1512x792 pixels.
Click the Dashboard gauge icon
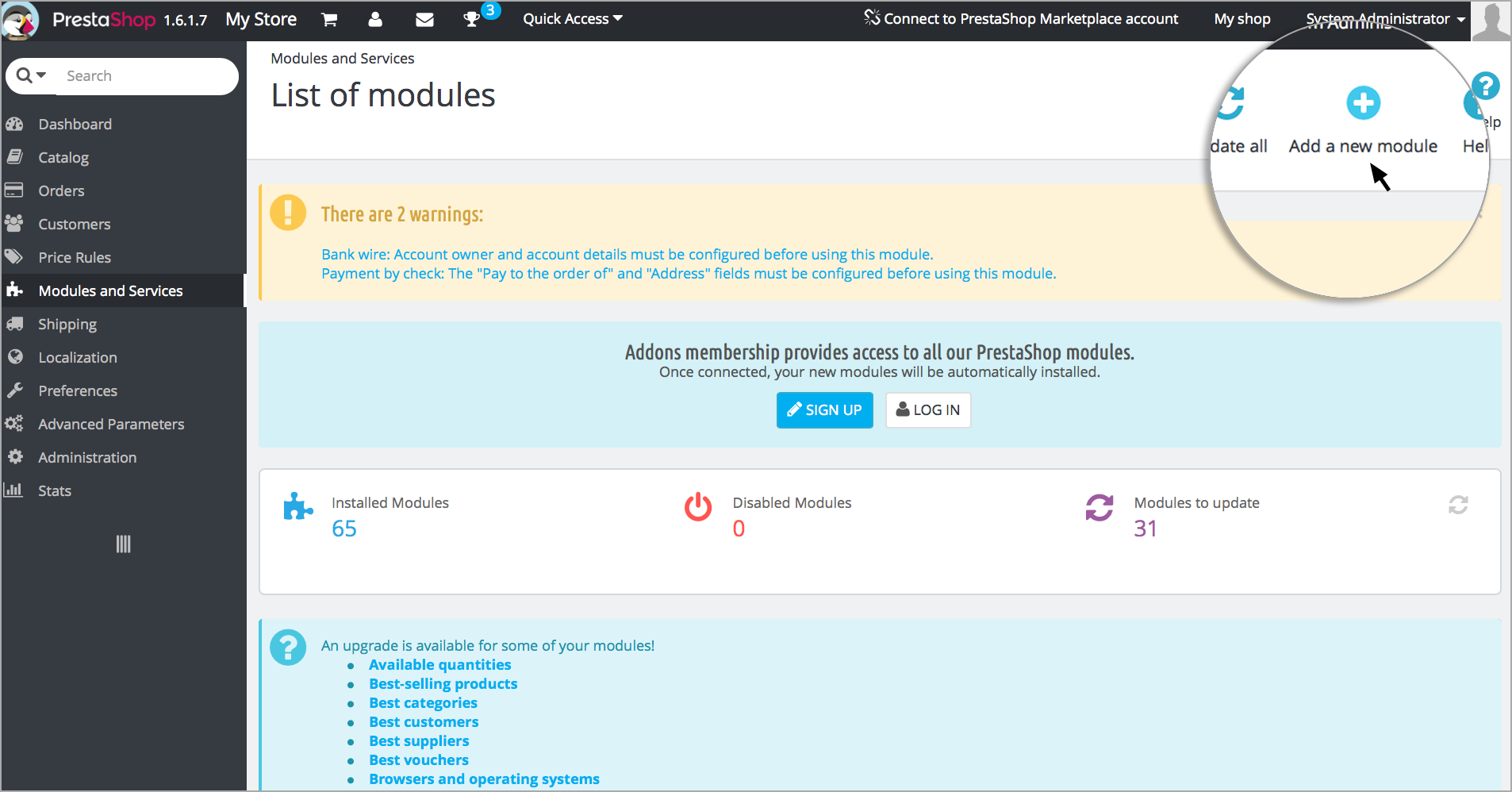coord(14,124)
